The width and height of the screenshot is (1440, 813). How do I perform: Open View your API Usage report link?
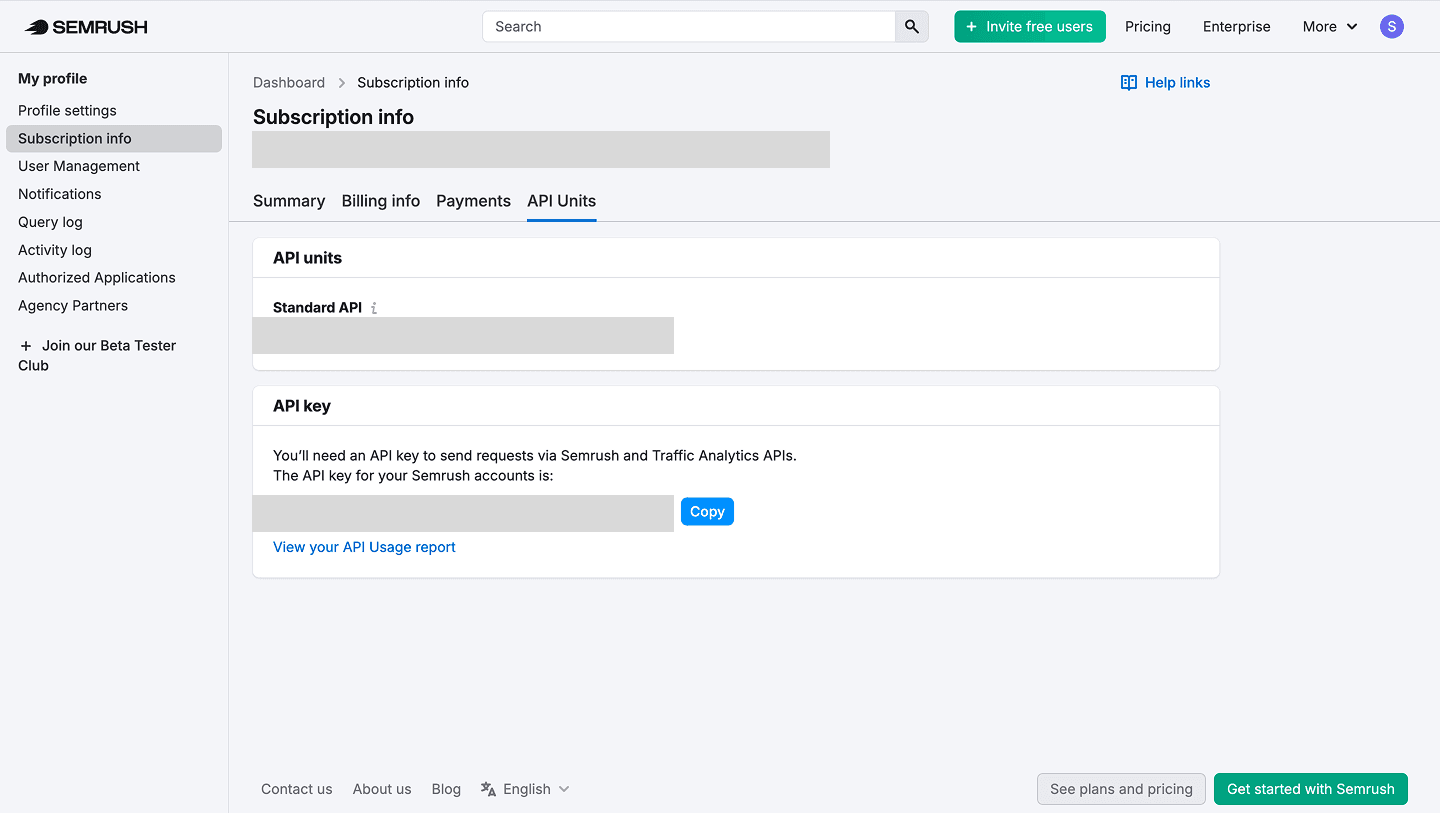click(364, 547)
